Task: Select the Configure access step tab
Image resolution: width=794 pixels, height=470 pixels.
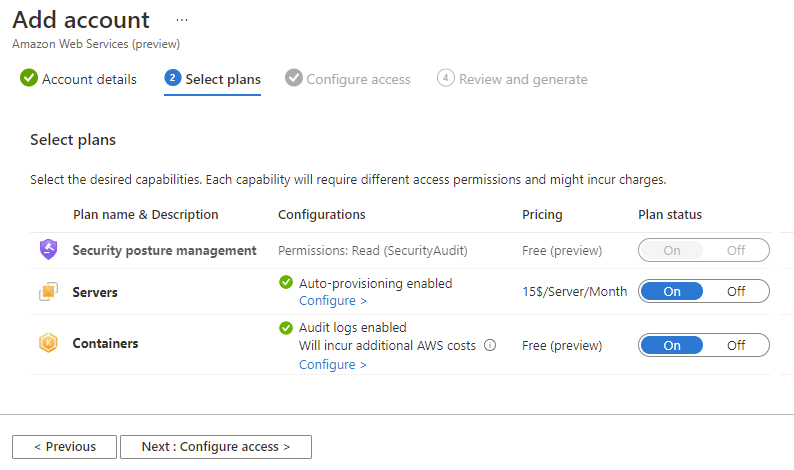Action: point(348,79)
